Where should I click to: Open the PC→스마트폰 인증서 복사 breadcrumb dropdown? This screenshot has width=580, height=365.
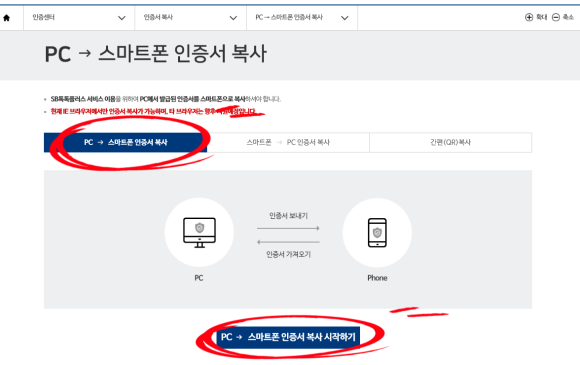click(x=302, y=18)
